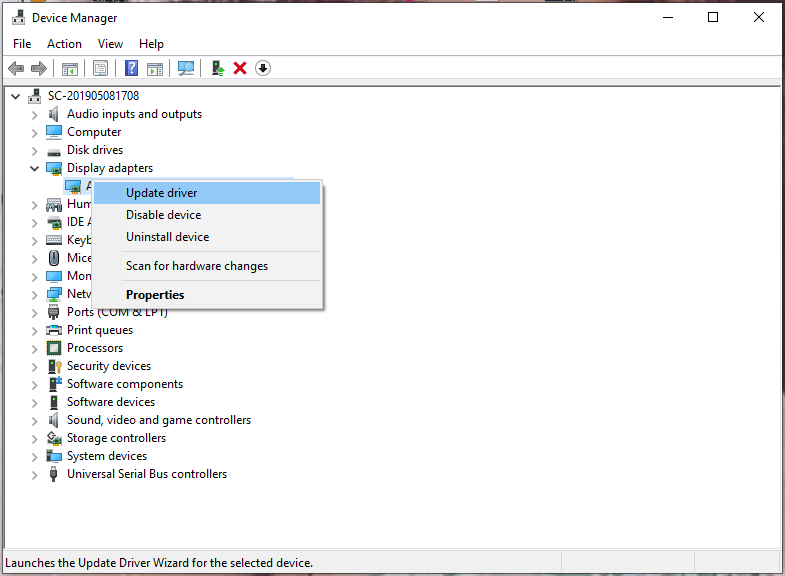Screen dimensions: 785x576
Task: Click the Keyboards category icon
Action: 54,240
